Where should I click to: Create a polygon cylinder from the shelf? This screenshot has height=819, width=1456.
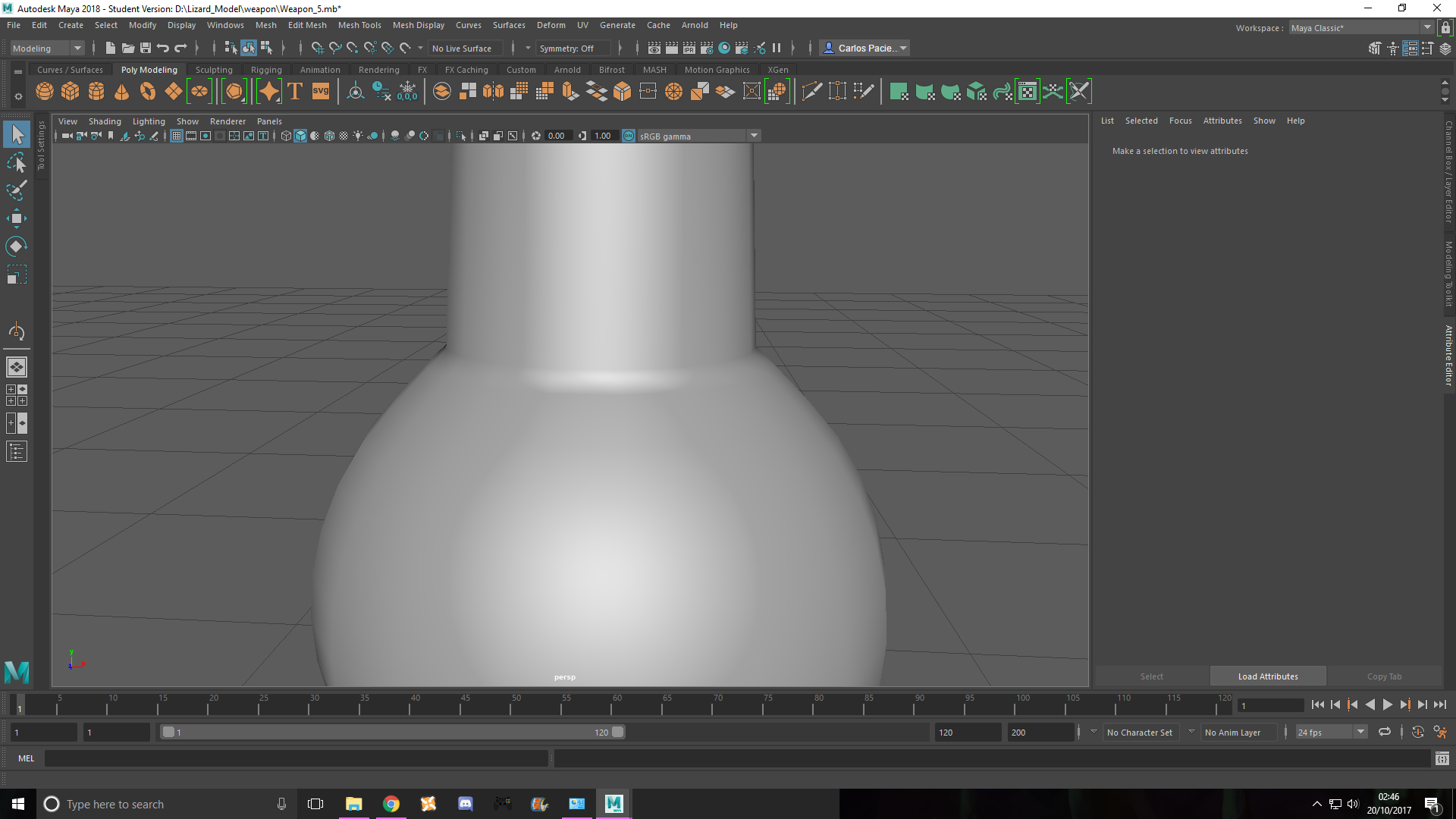tap(96, 91)
